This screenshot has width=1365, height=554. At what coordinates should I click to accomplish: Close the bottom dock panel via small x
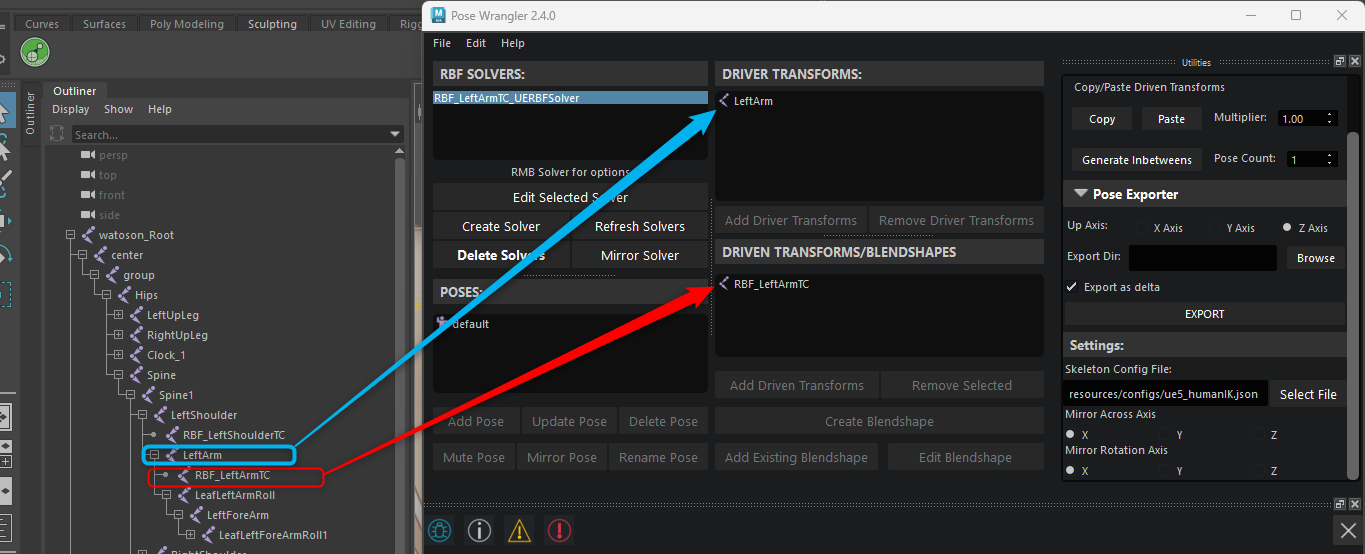(1353, 504)
